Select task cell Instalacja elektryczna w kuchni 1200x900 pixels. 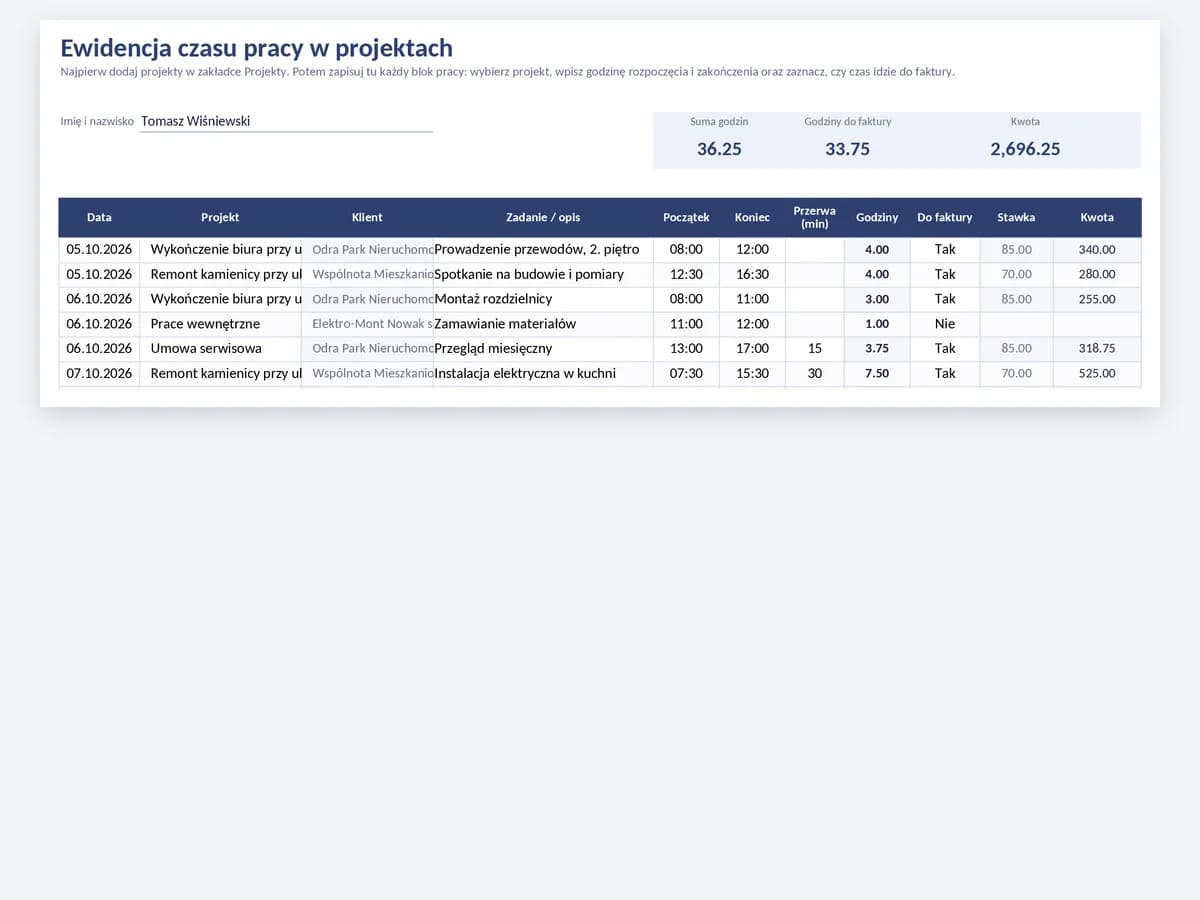[x=543, y=374]
